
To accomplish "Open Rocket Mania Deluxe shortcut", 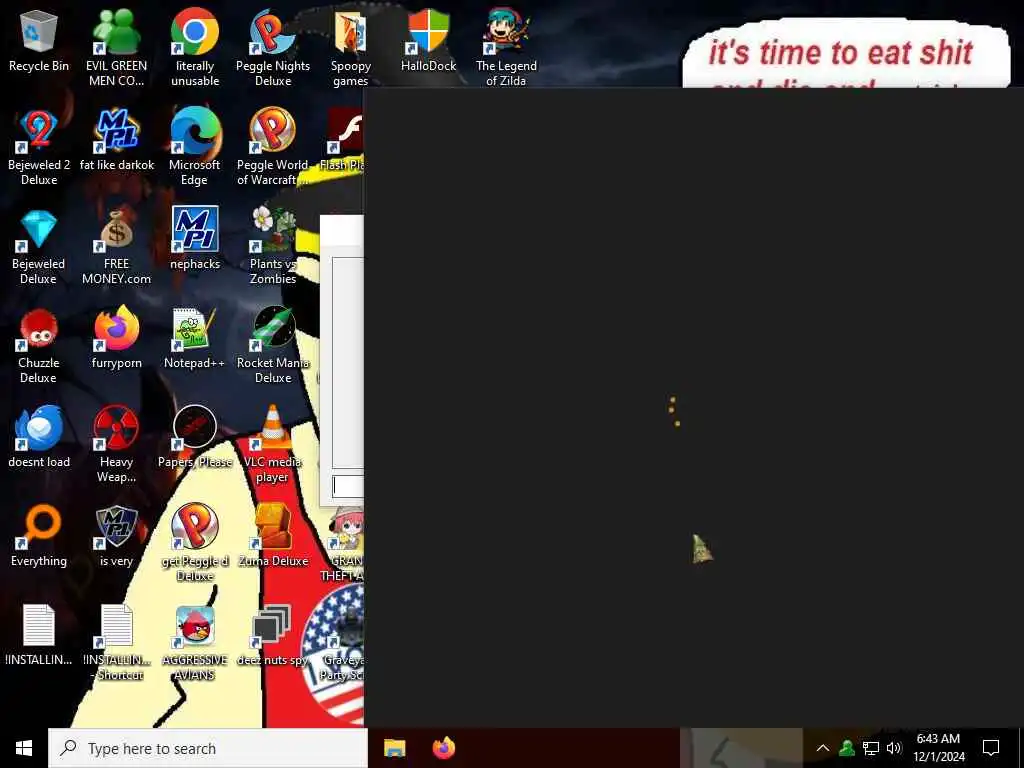I will pyautogui.click(x=273, y=345).
